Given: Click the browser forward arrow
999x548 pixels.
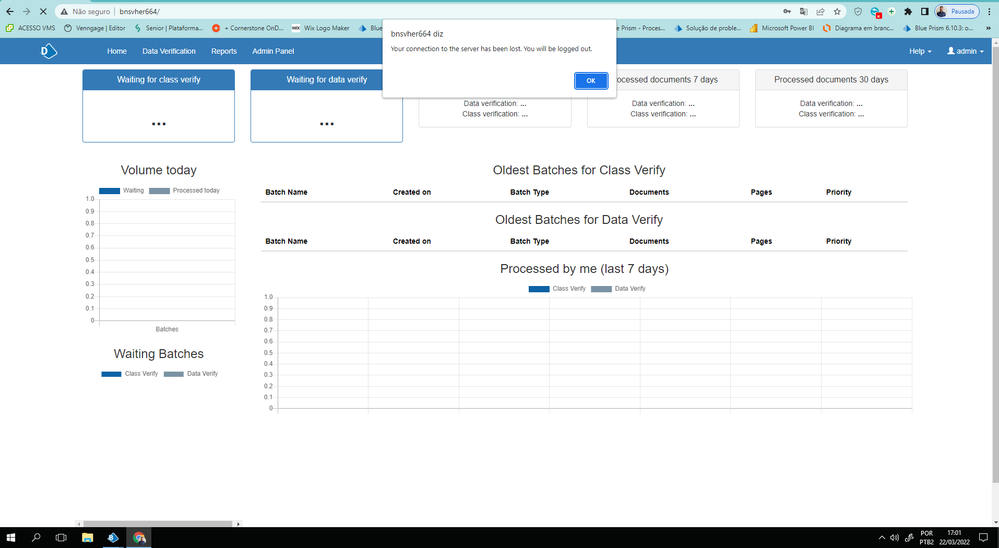Looking at the screenshot, I should point(26,11).
